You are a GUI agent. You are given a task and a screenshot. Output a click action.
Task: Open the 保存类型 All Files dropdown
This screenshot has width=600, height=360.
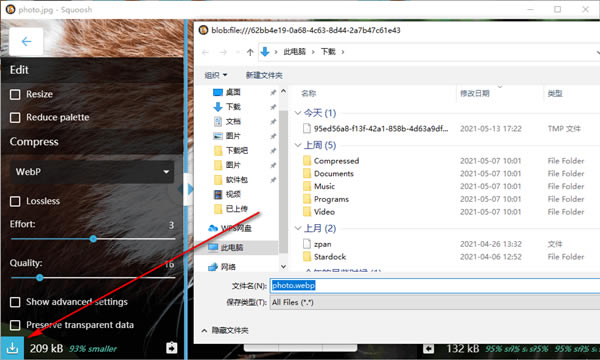click(x=435, y=302)
